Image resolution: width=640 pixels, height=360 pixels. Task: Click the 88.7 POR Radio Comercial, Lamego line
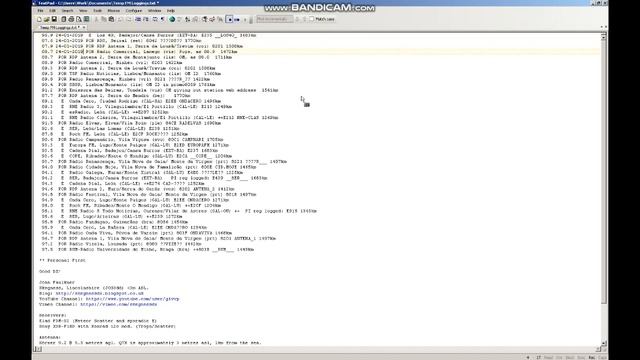(x=140, y=52)
